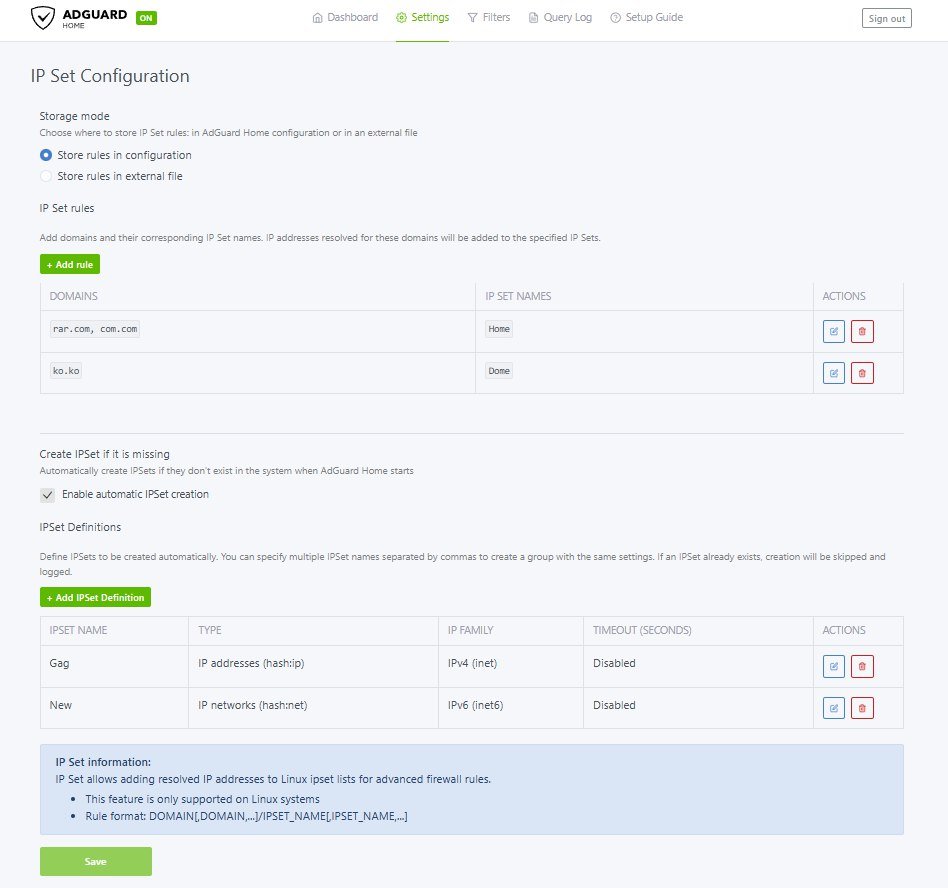Open the Settings menu
Viewport: 948px width, 888px height.
click(x=422, y=18)
